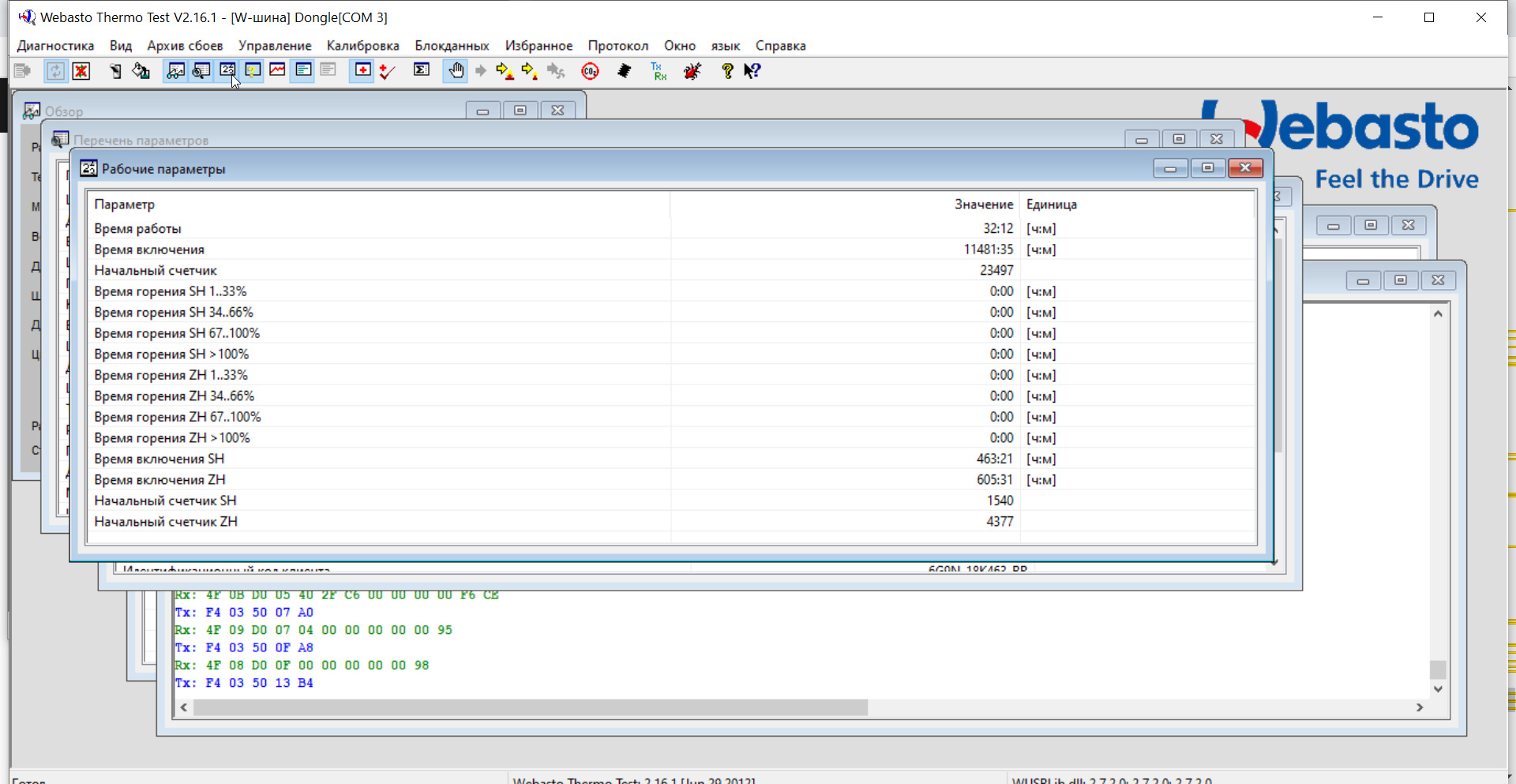The image size is (1516, 784).
Task: Click the gray fan toolbar icon
Action: (556, 72)
